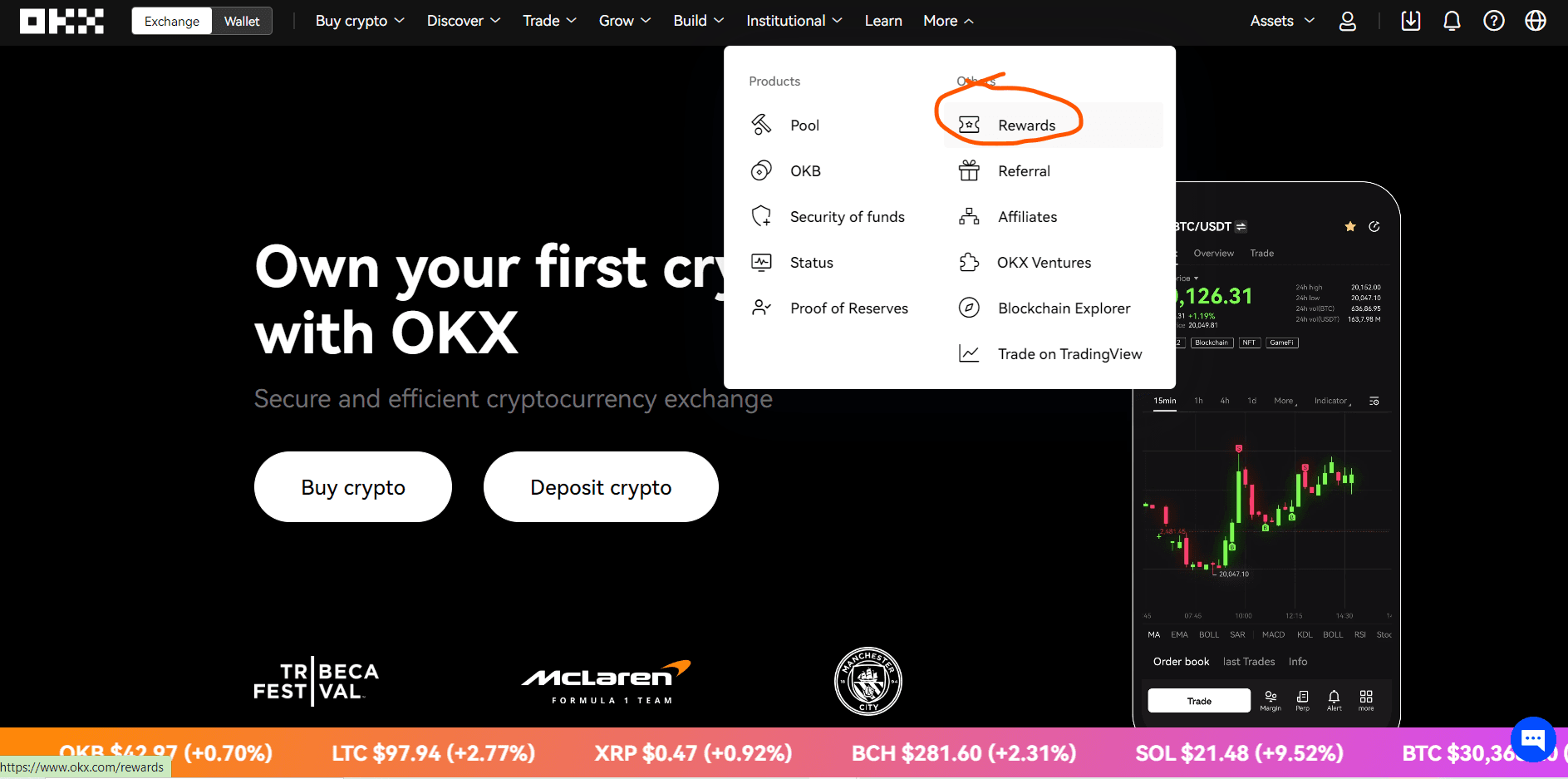1568x779 pixels.
Task: Open the notifications bell
Action: [1452, 21]
